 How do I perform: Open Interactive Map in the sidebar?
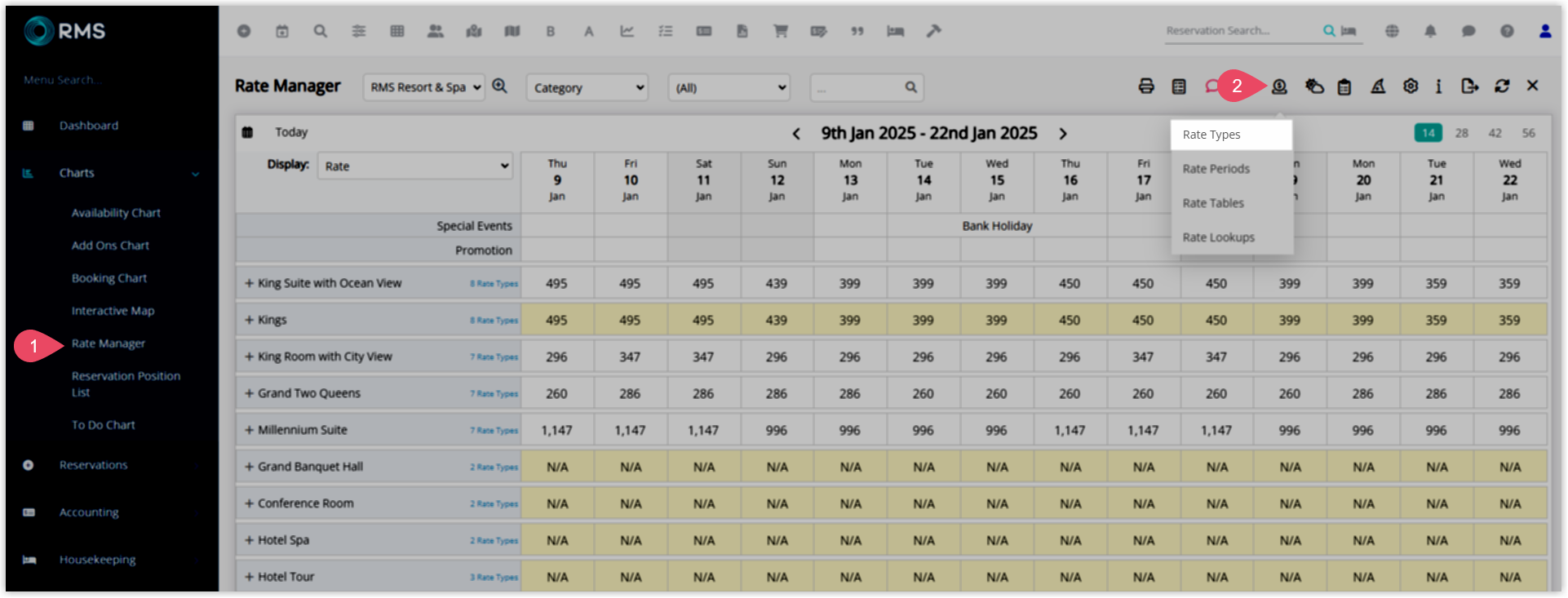pos(113,311)
